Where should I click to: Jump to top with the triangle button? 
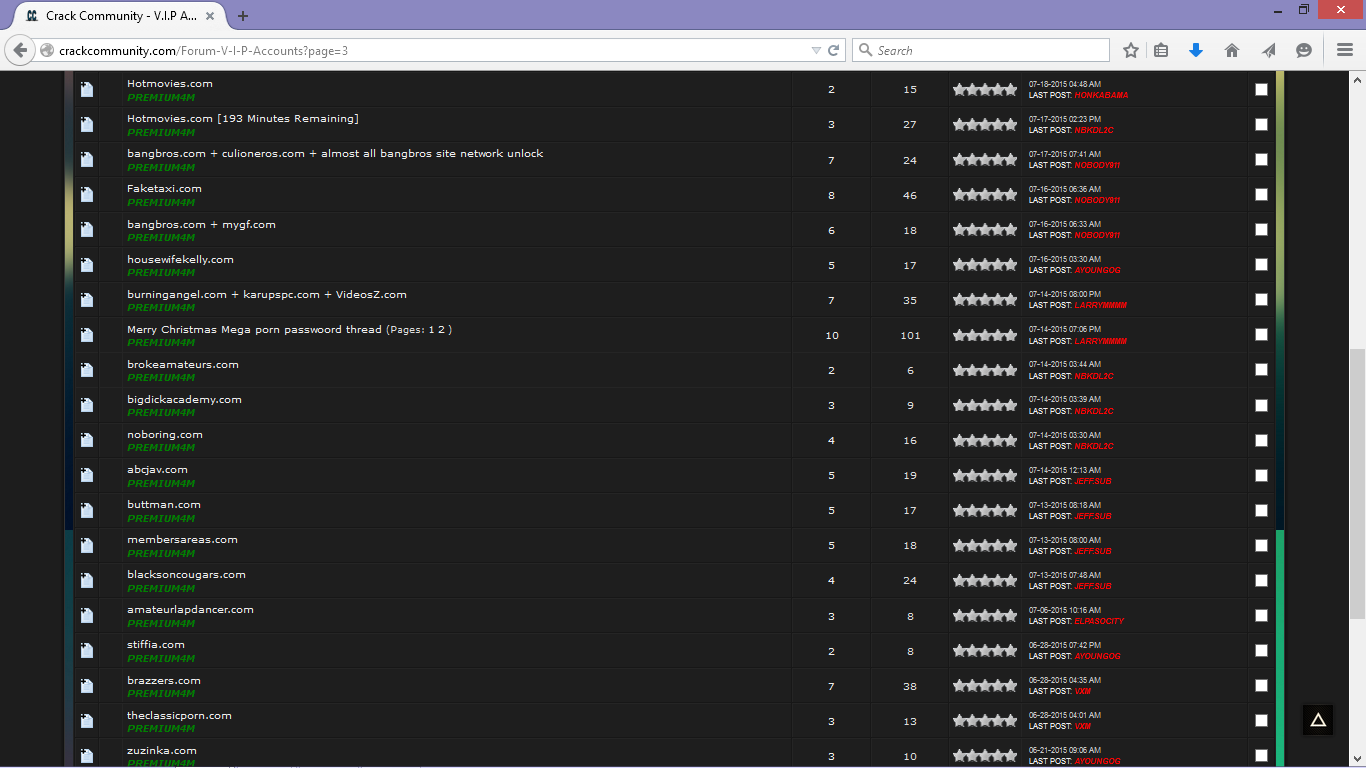[x=1318, y=720]
